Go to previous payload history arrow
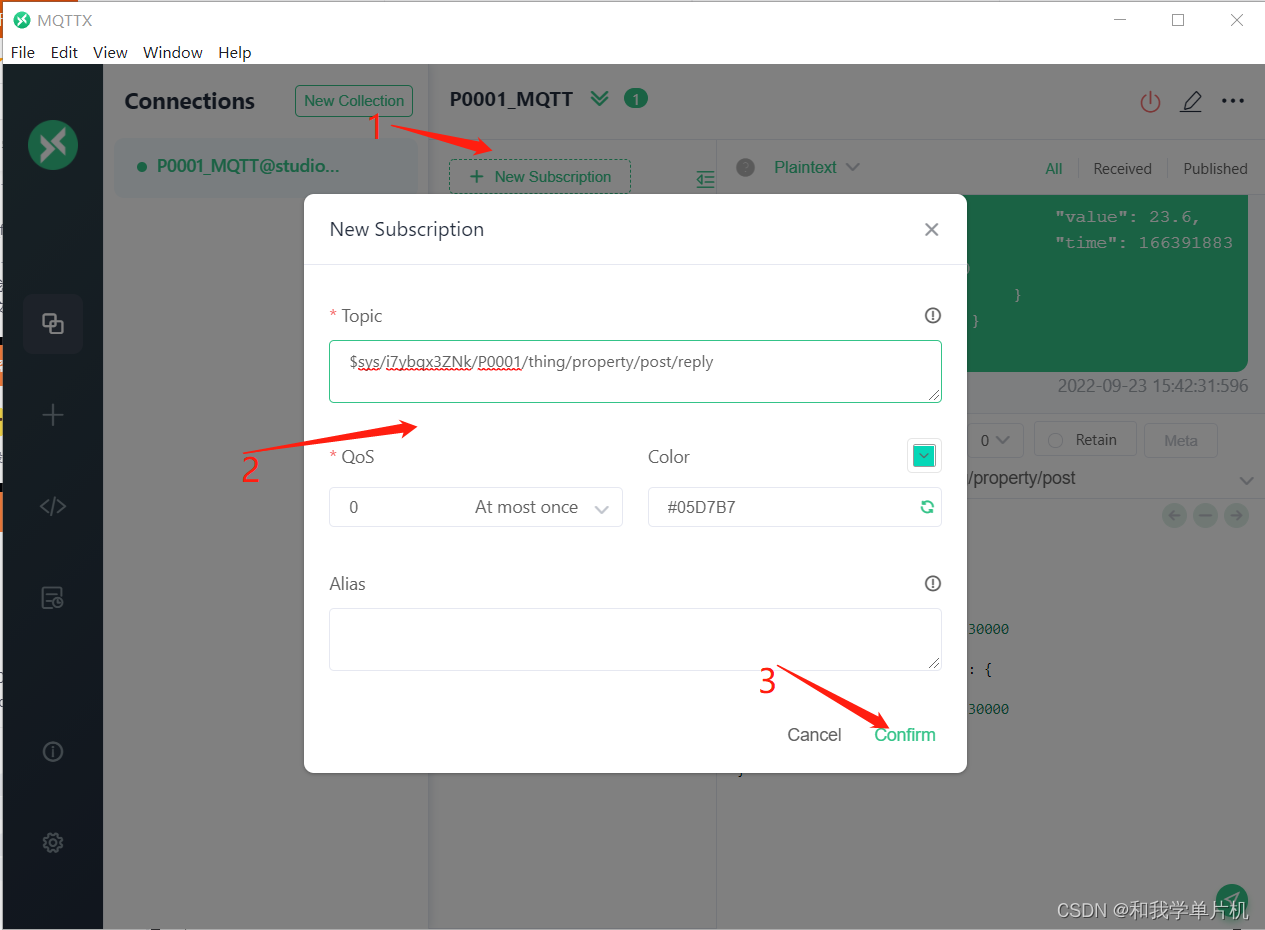1265x930 pixels. click(1175, 515)
